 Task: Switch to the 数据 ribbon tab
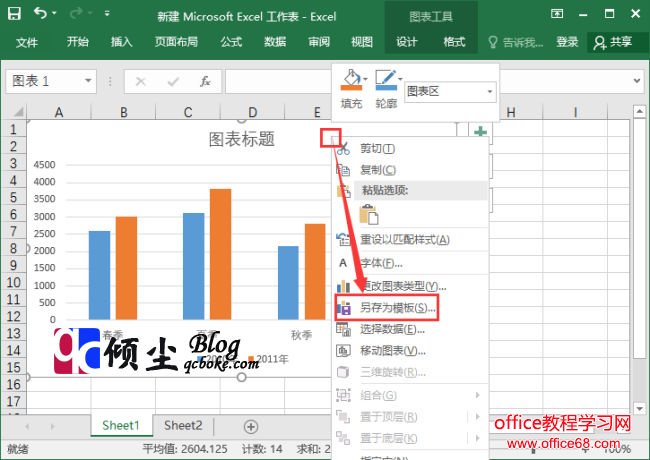click(x=275, y=42)
